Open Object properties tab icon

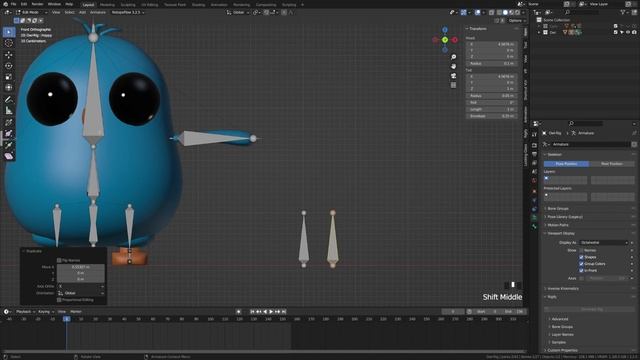(x=534, y=191)
